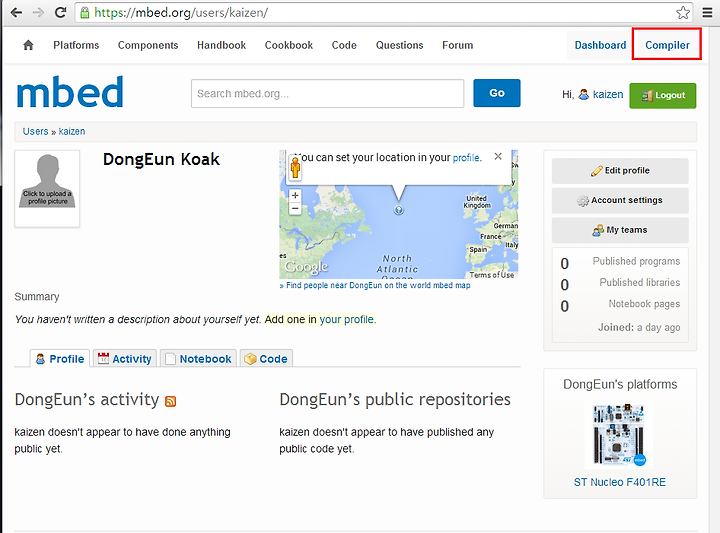
Task: Open the activity RSS feed icon
Action: (x=170, y=401)
